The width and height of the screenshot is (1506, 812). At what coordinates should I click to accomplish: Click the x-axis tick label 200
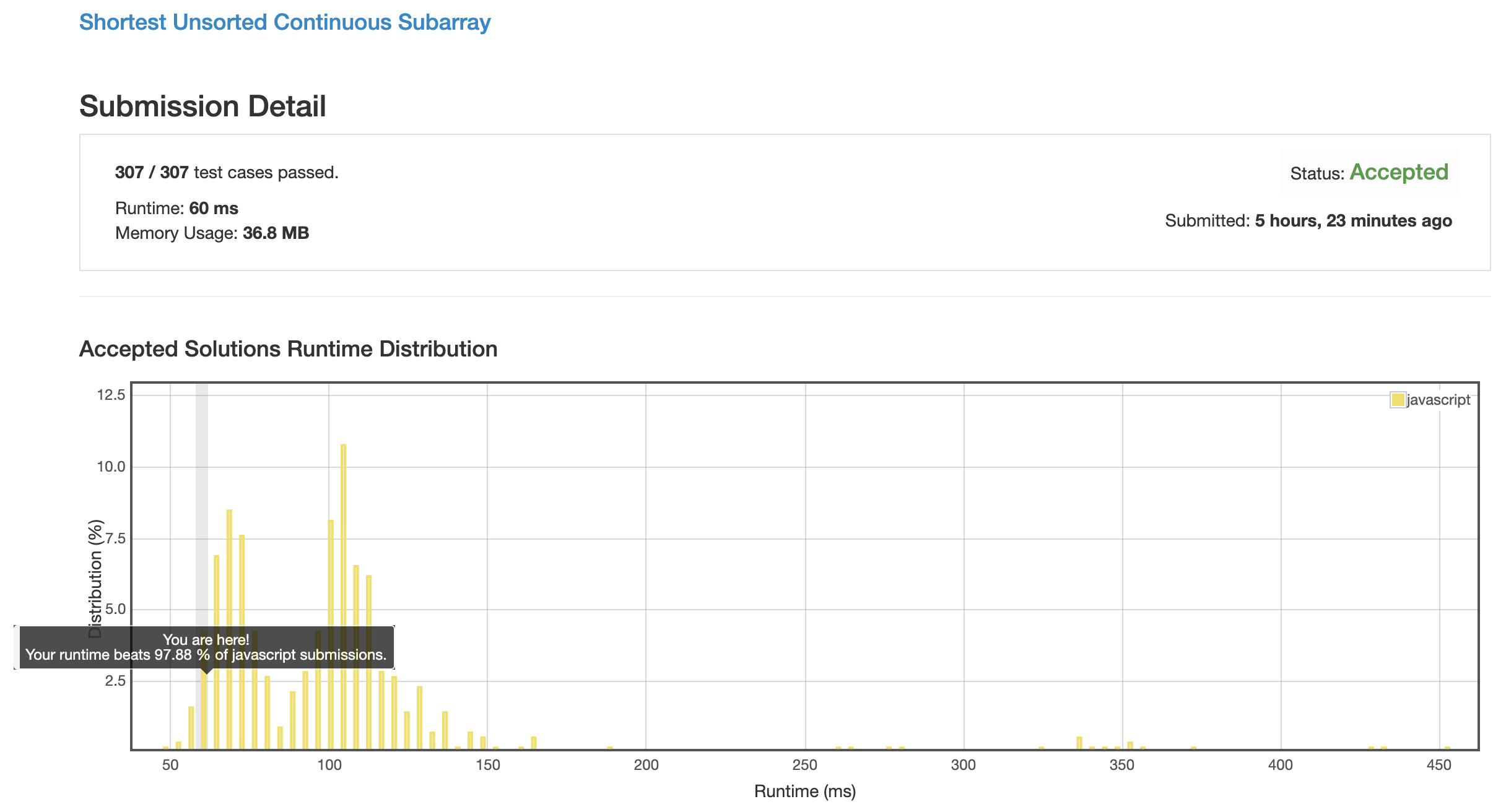646,765
